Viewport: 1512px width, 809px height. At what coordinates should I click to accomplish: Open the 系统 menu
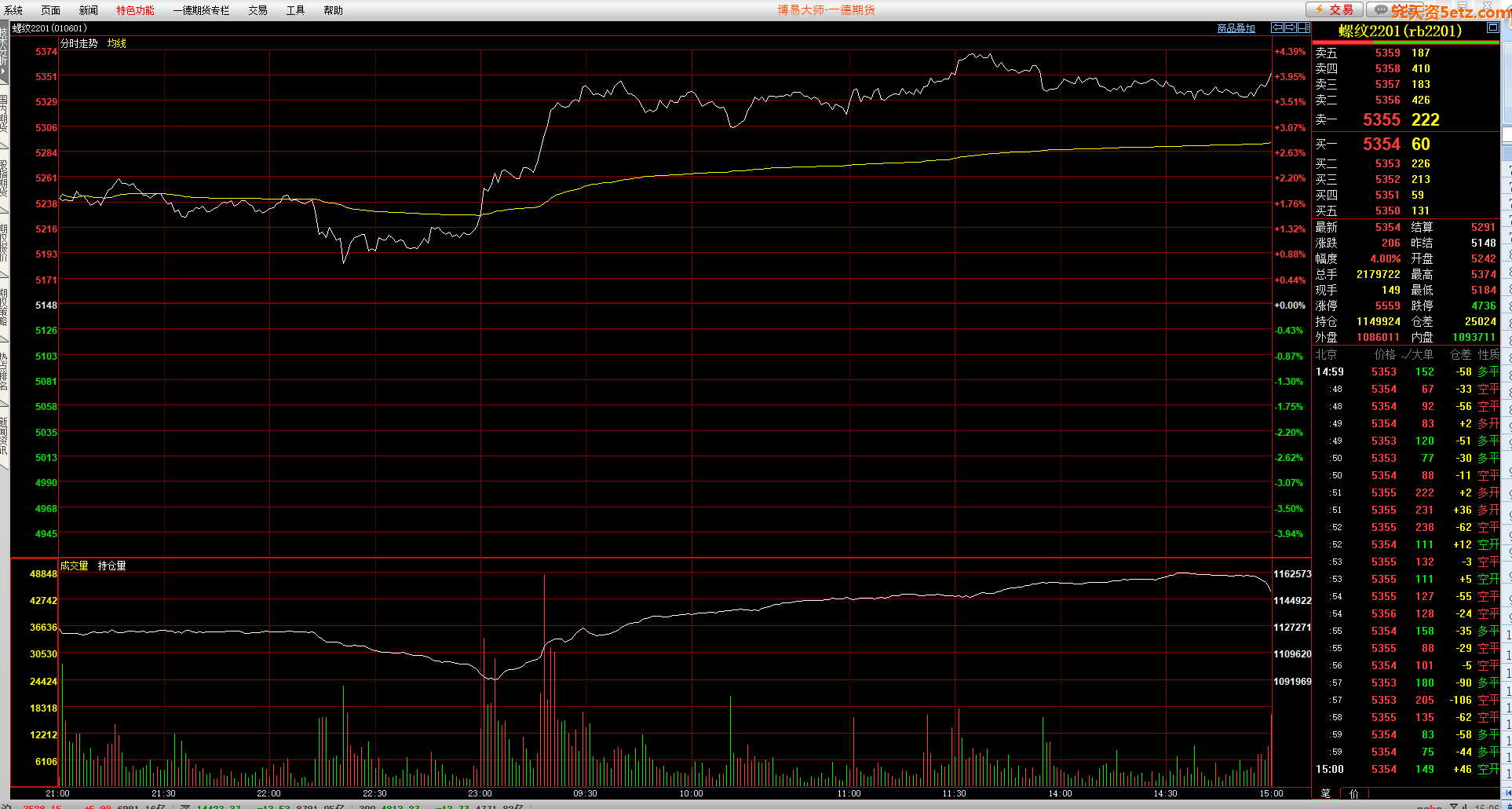point(13,10)
